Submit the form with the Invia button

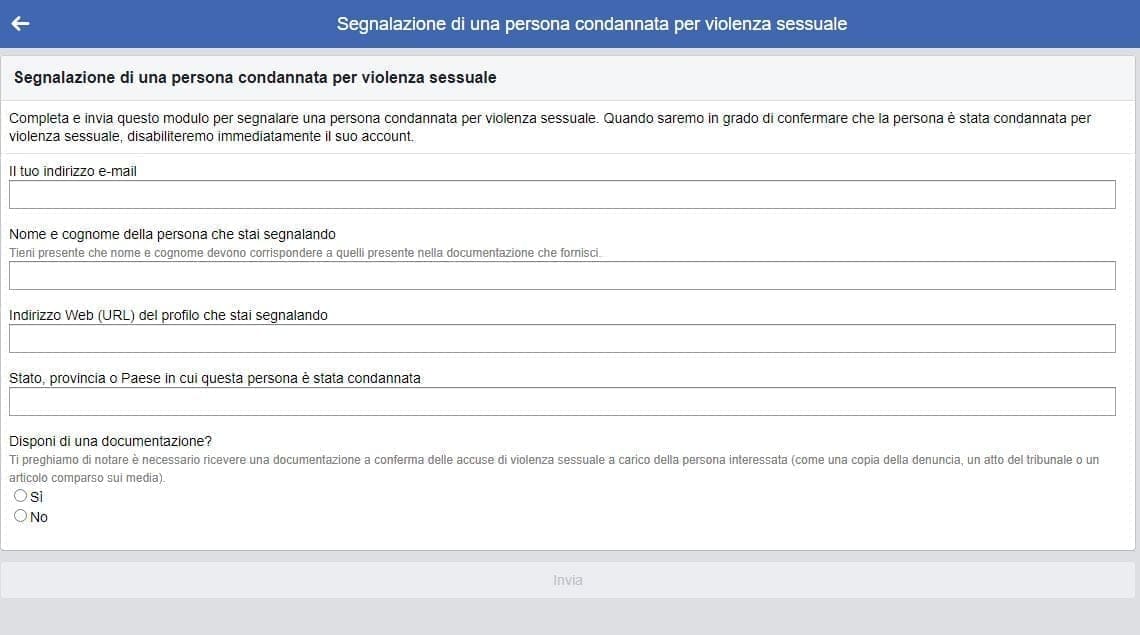pos(568,580)
